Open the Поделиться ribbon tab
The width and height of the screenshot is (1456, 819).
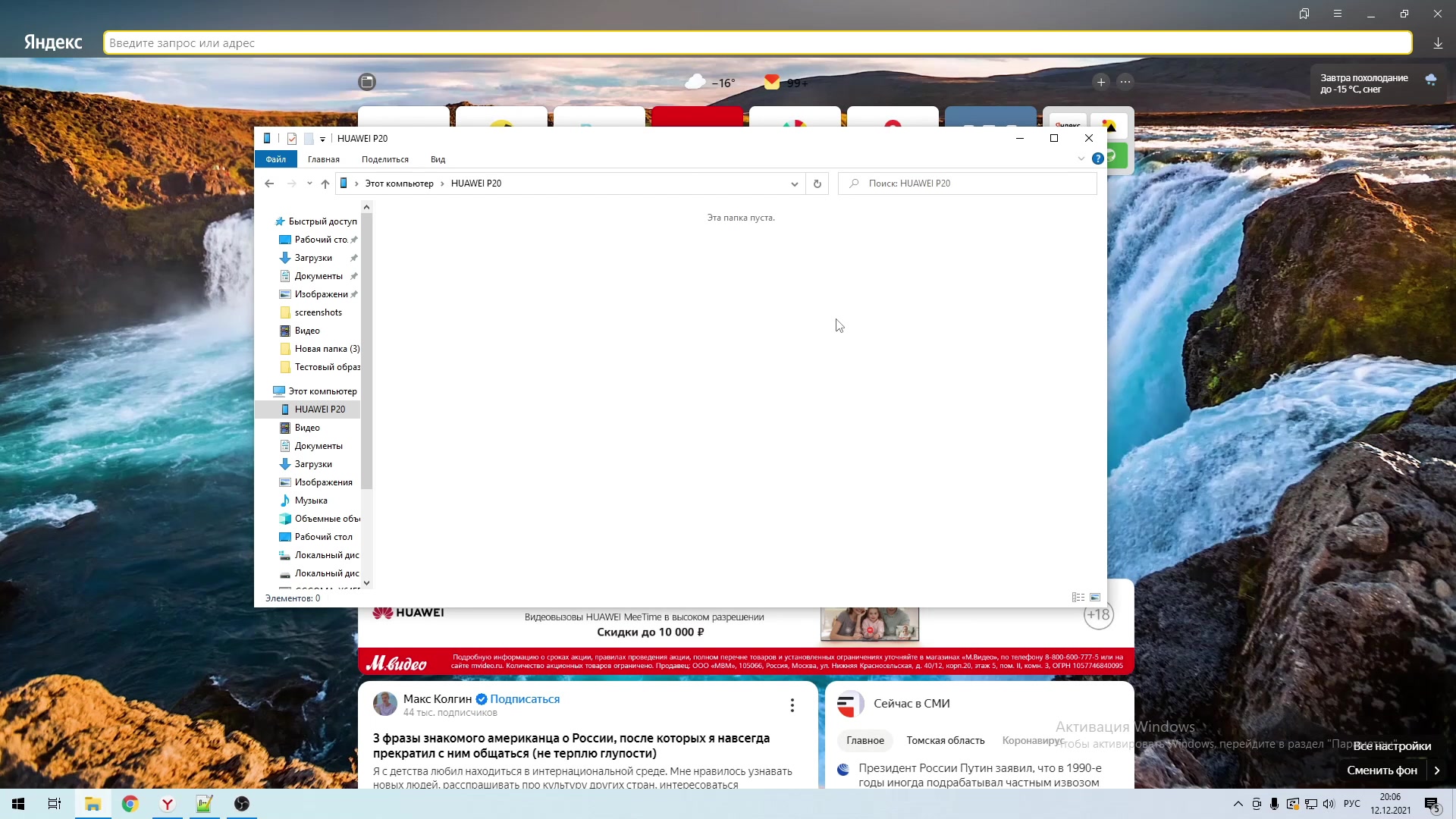tap(385, 159)
